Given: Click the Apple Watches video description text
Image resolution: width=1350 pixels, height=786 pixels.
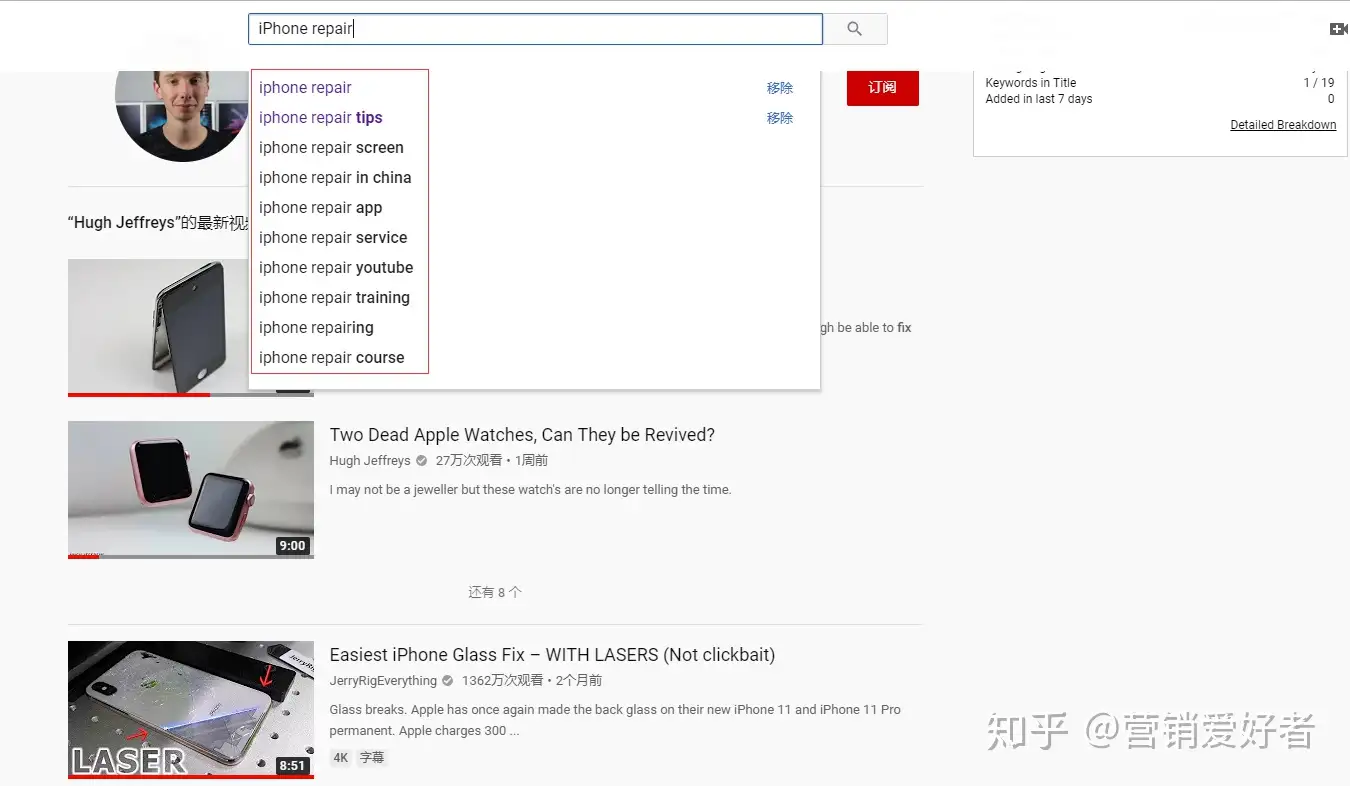Looking at the screenshot, I should pyautogui.click(x=531, y=490).
